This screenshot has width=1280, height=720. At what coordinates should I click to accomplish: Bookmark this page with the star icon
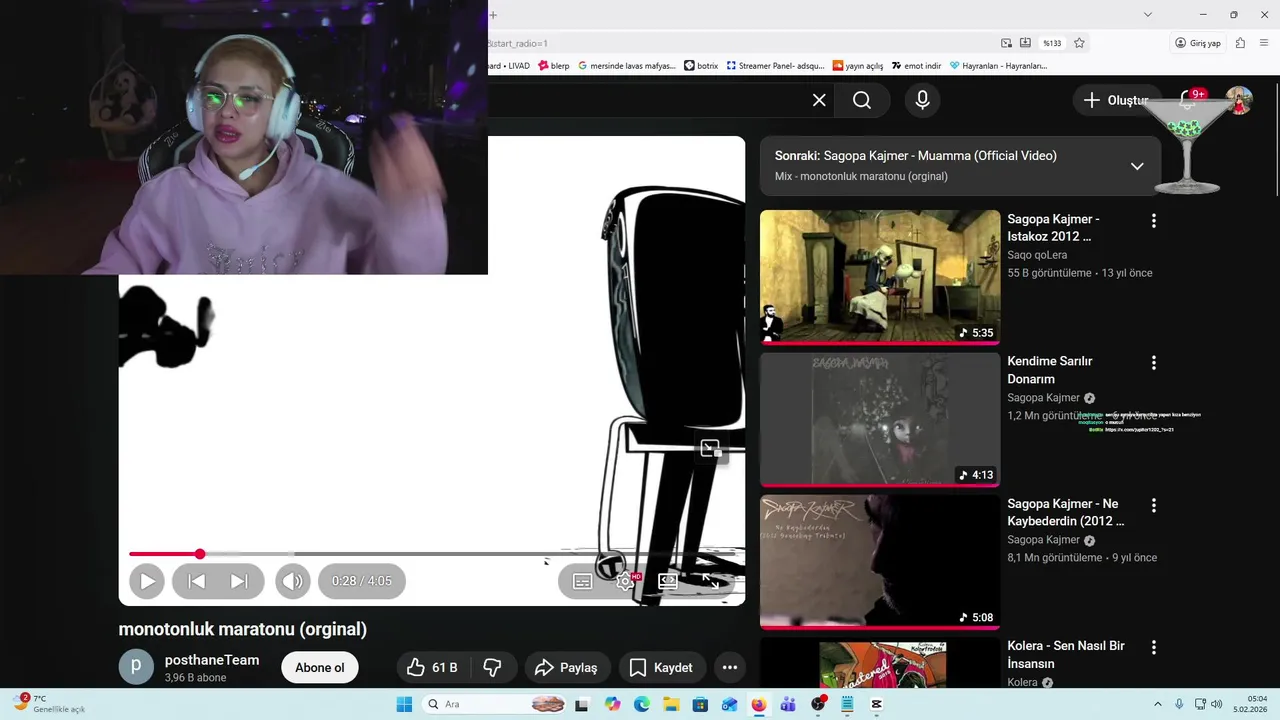coord(1079,43)
